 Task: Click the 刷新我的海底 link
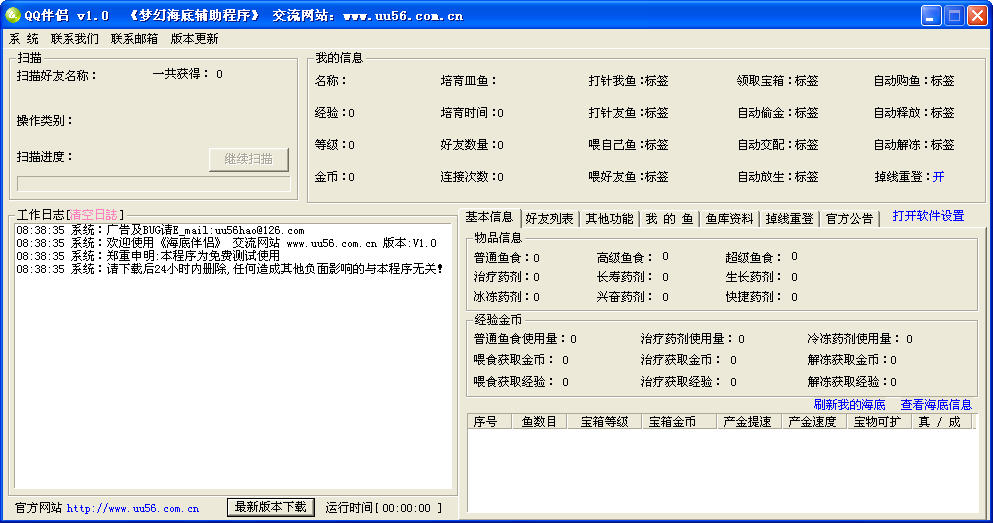point(849,405)
